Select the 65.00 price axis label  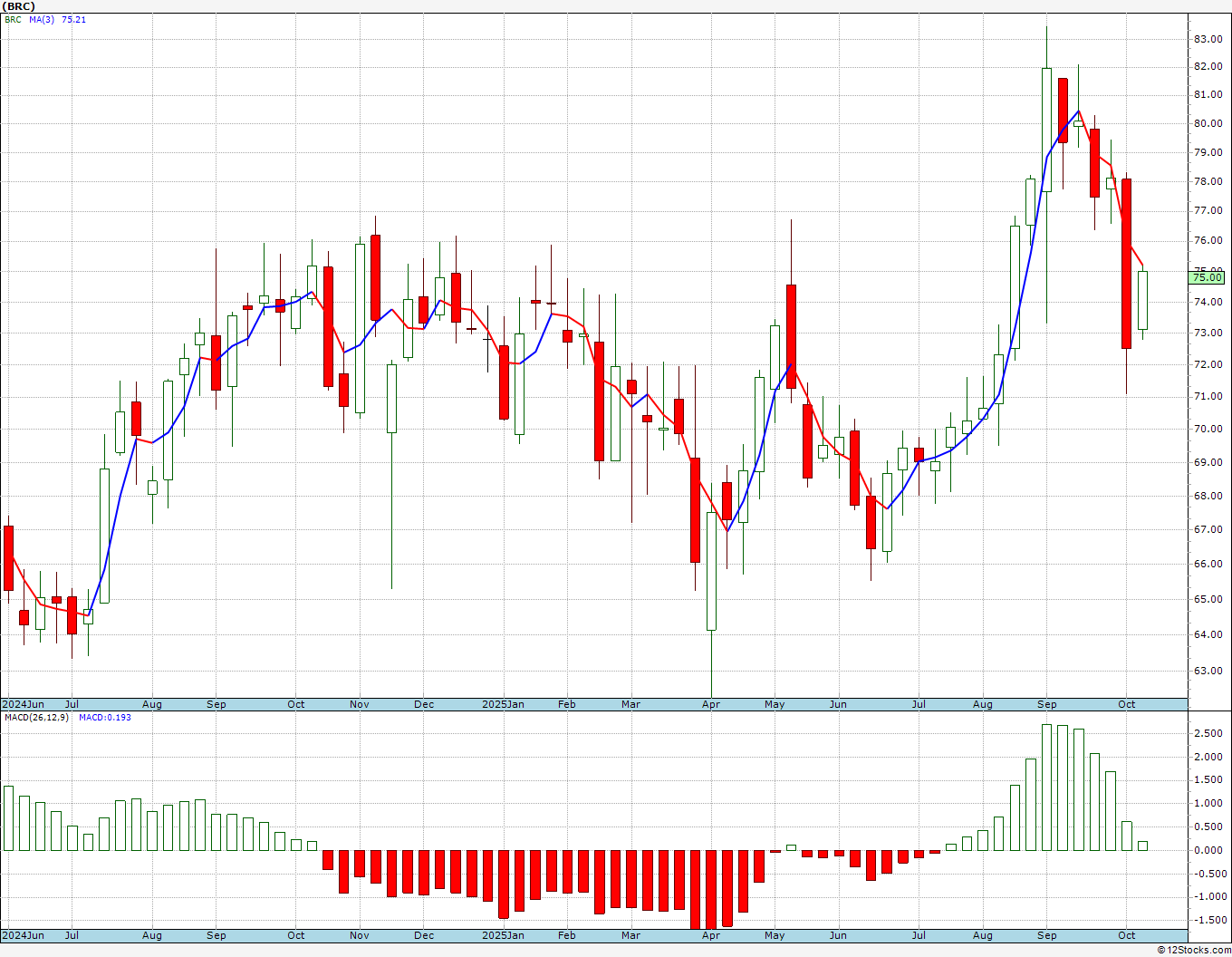(x=1208, y=600)
